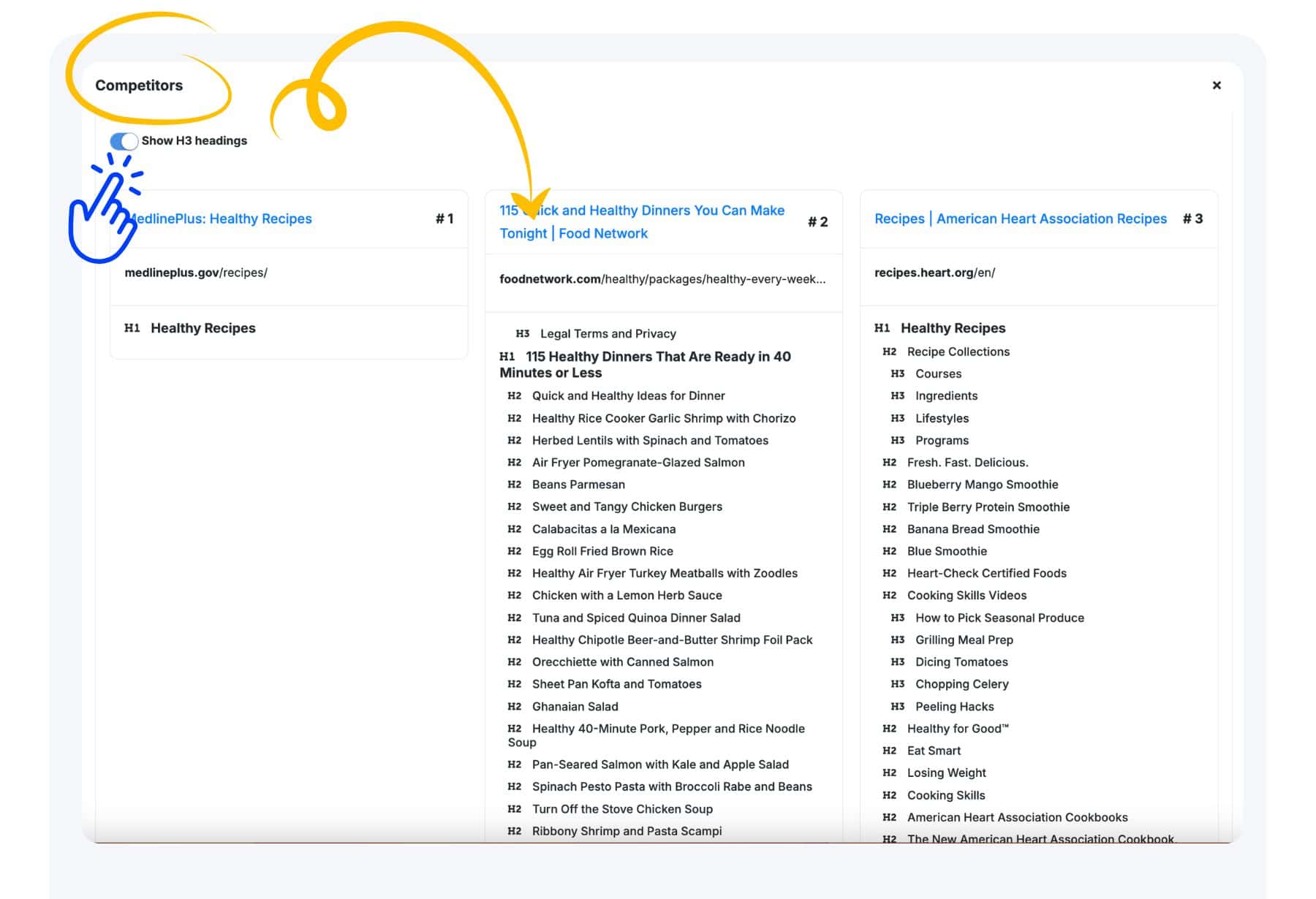Select Chicken with a Lemon Herb Sauce
This screenshot has height=899, width=1316.
pos(627,595)
